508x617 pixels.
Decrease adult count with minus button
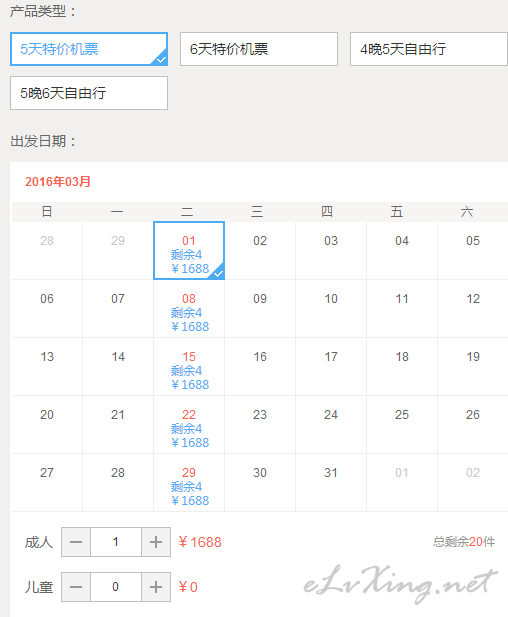click(x=76, y=542)
